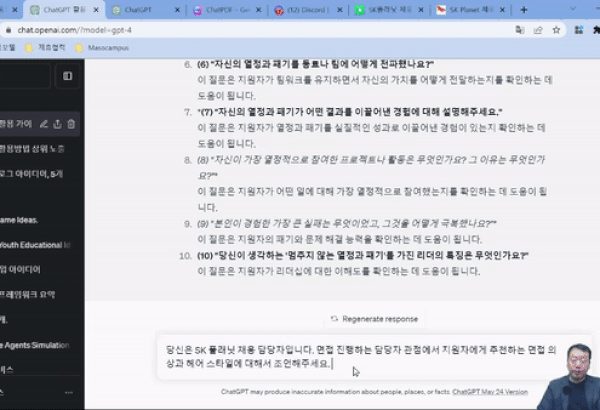Open the ChatGPT May 24 Version link
This screenshot has height=410, width=600.
tap(489, 393)
